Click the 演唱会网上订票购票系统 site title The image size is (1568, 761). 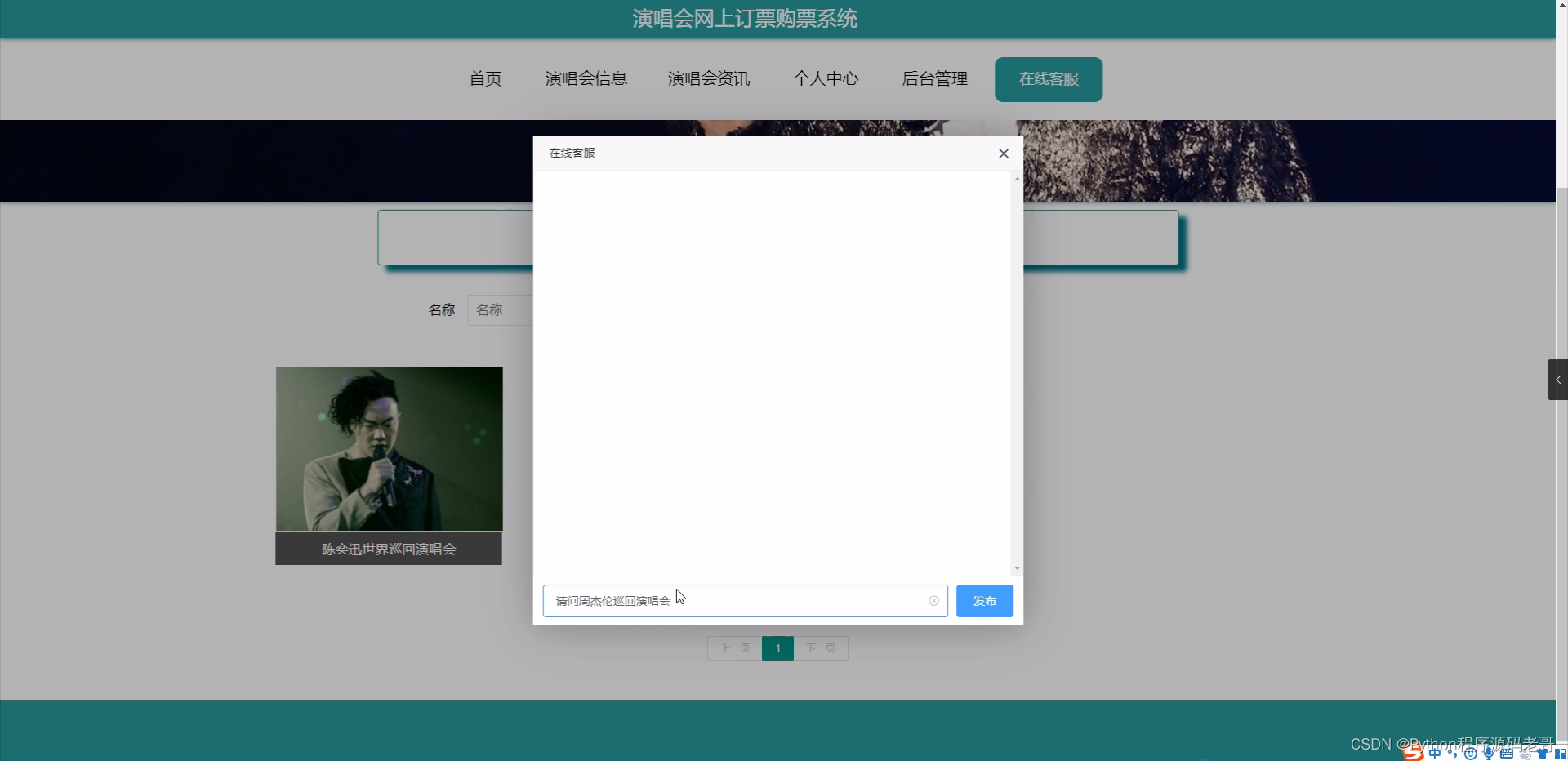pyautogui.click(x=745, y=19)
